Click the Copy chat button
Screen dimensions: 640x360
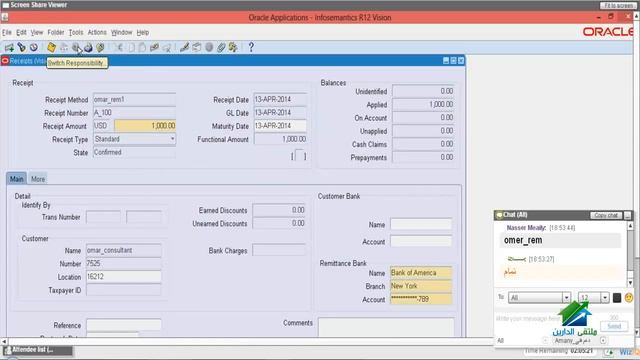click(606, 215)
